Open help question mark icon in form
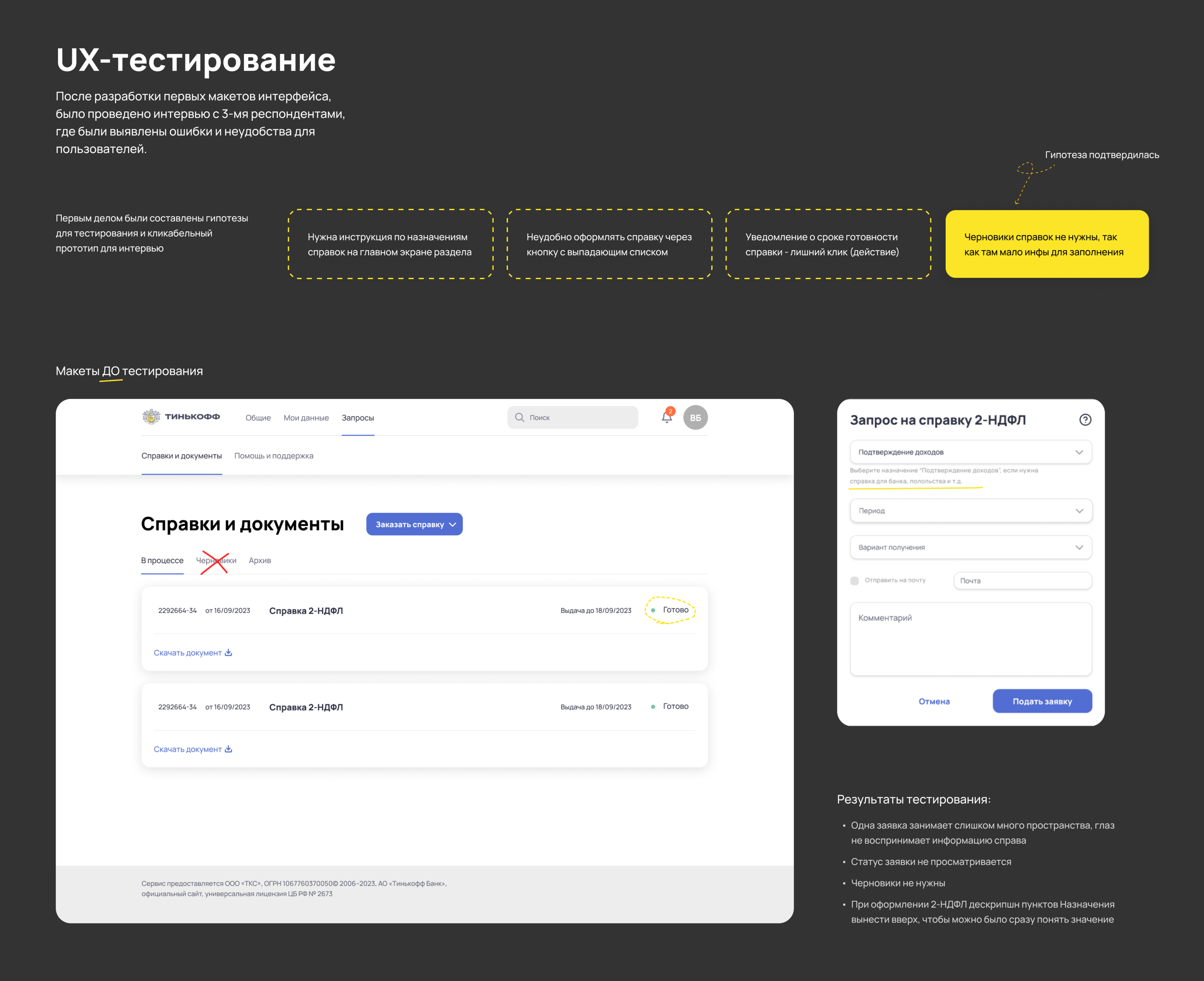The height and width of the screenshot is (981, 1204). click(x=1085, y=420)
